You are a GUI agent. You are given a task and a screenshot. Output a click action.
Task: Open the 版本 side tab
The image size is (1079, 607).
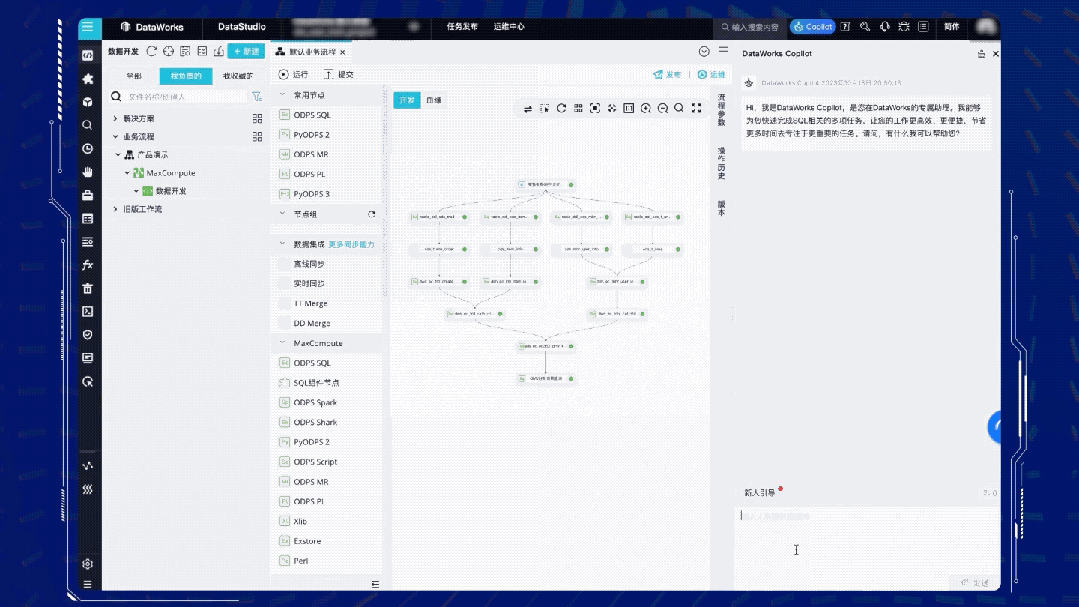pos(721,208)
